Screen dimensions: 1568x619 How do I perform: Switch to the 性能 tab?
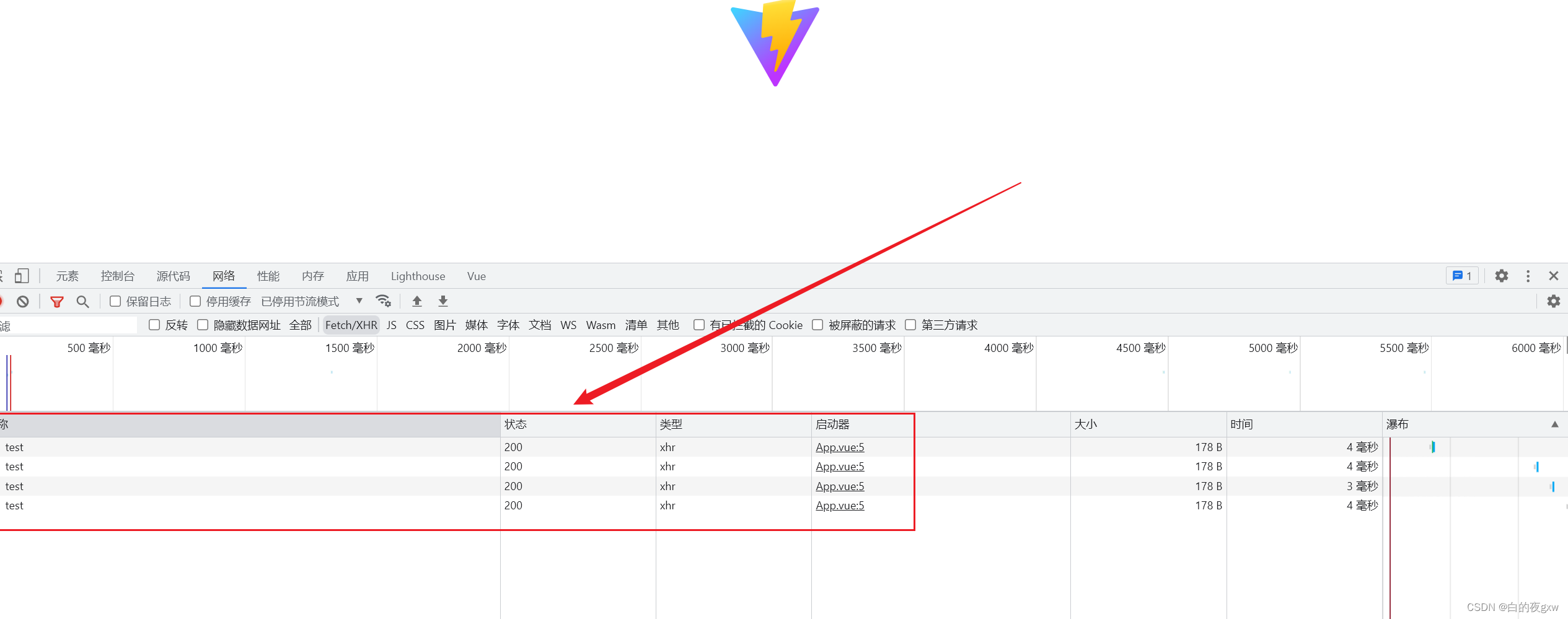coord(268,276)
